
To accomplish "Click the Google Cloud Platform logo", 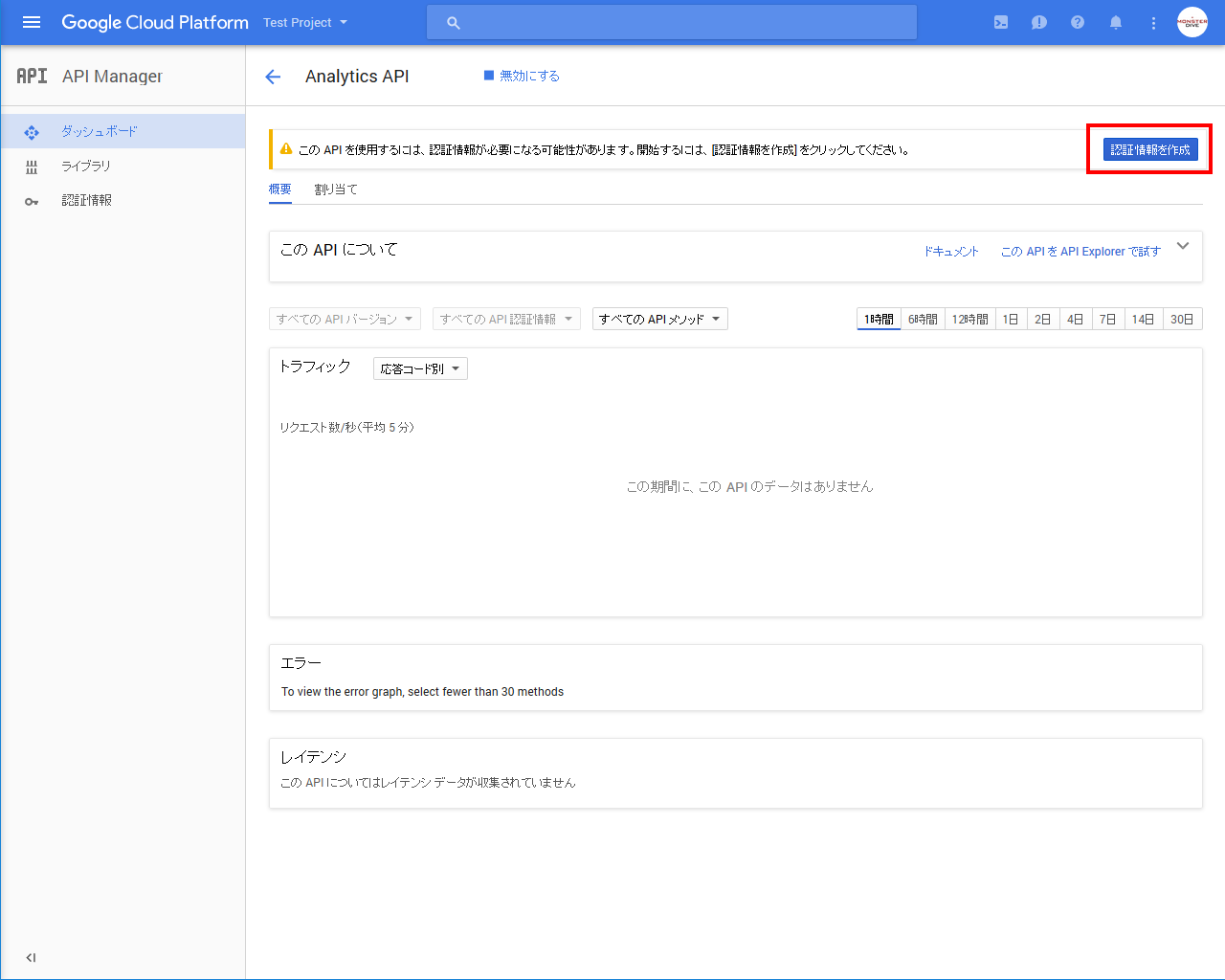I will 155,22.
